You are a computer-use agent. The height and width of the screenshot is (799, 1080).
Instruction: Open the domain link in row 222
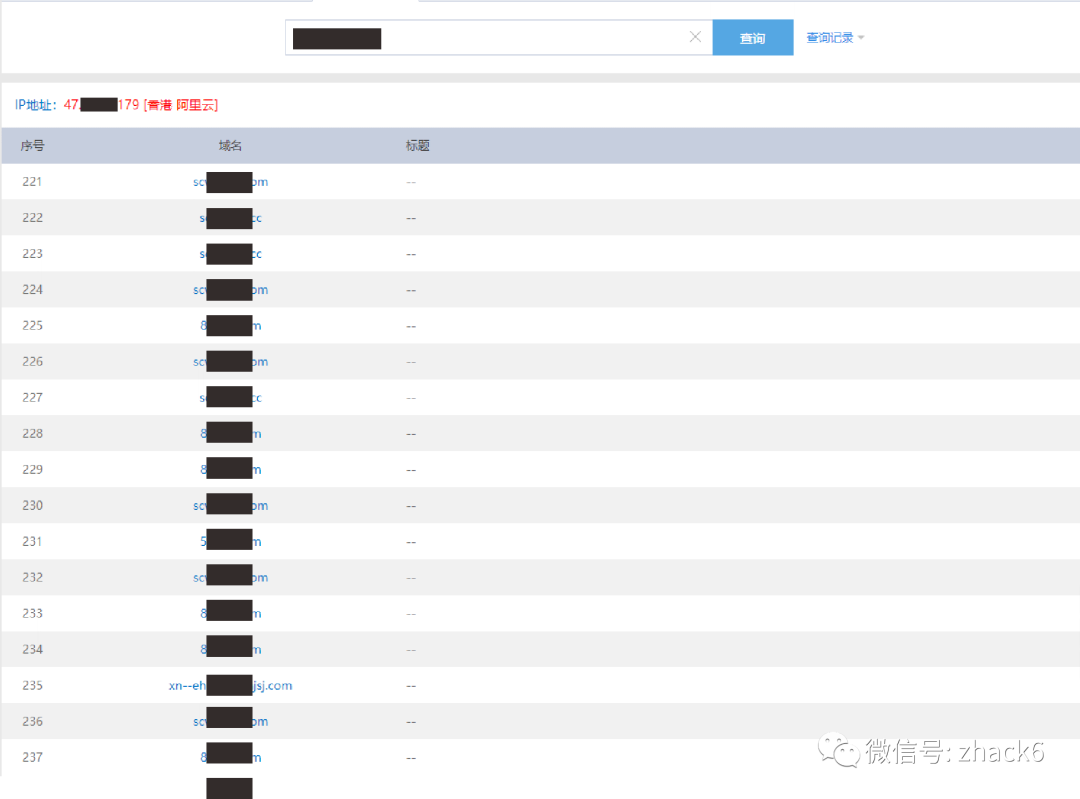tap(230, 218)
